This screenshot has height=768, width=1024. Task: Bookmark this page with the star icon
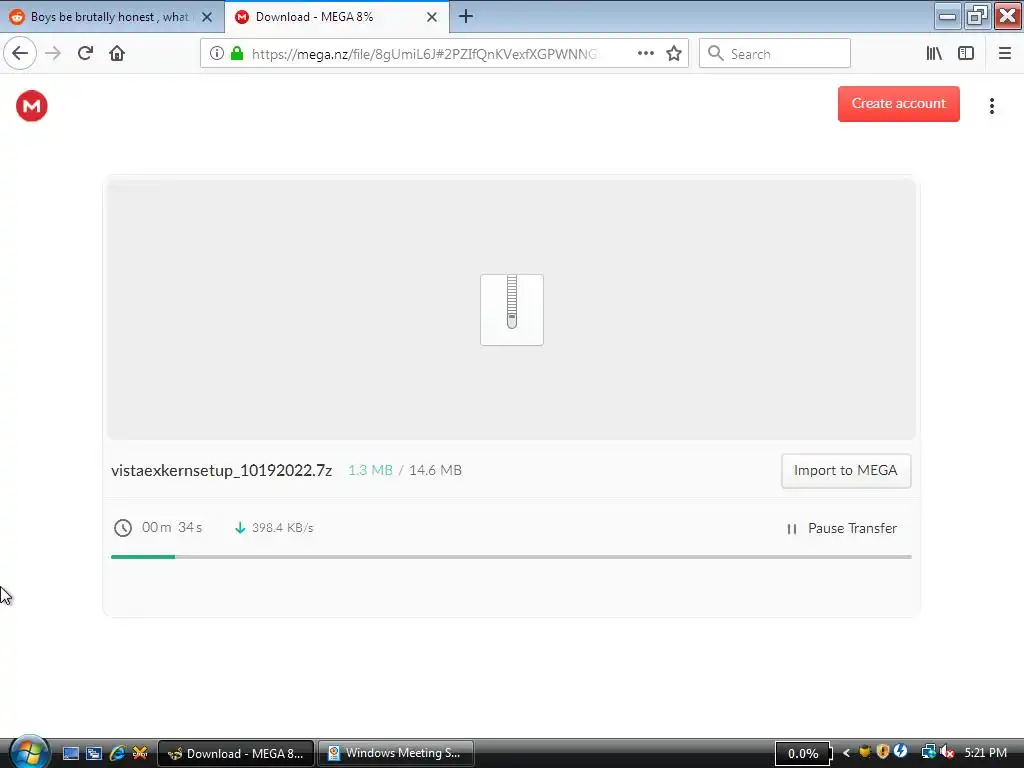[674, 54]
